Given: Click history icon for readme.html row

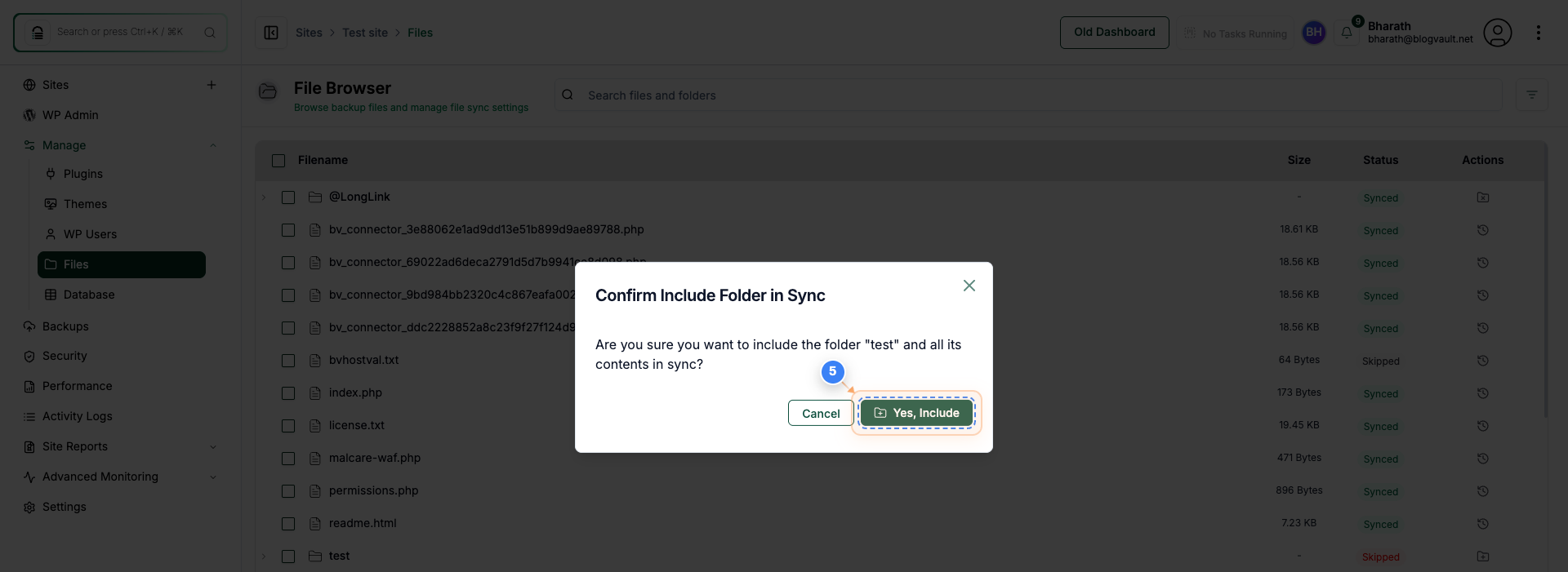Looking at the screenshot, I should click(x=1483, y=524).
